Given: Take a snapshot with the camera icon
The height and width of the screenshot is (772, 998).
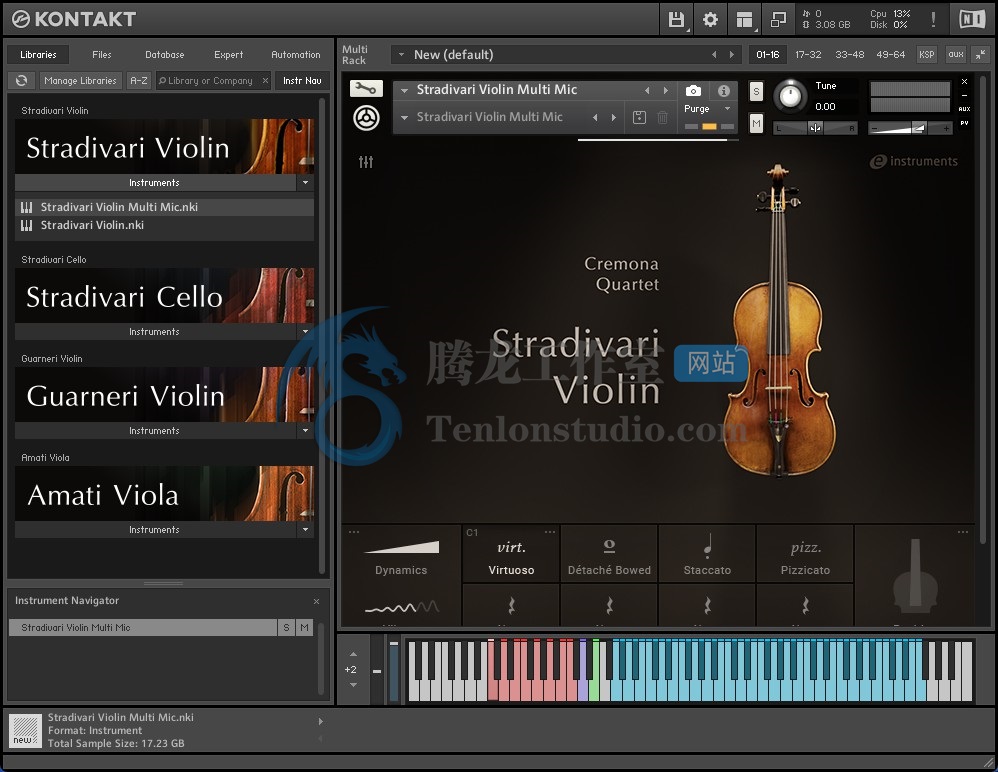Looking at the screenshot, I should click(693, 91).
